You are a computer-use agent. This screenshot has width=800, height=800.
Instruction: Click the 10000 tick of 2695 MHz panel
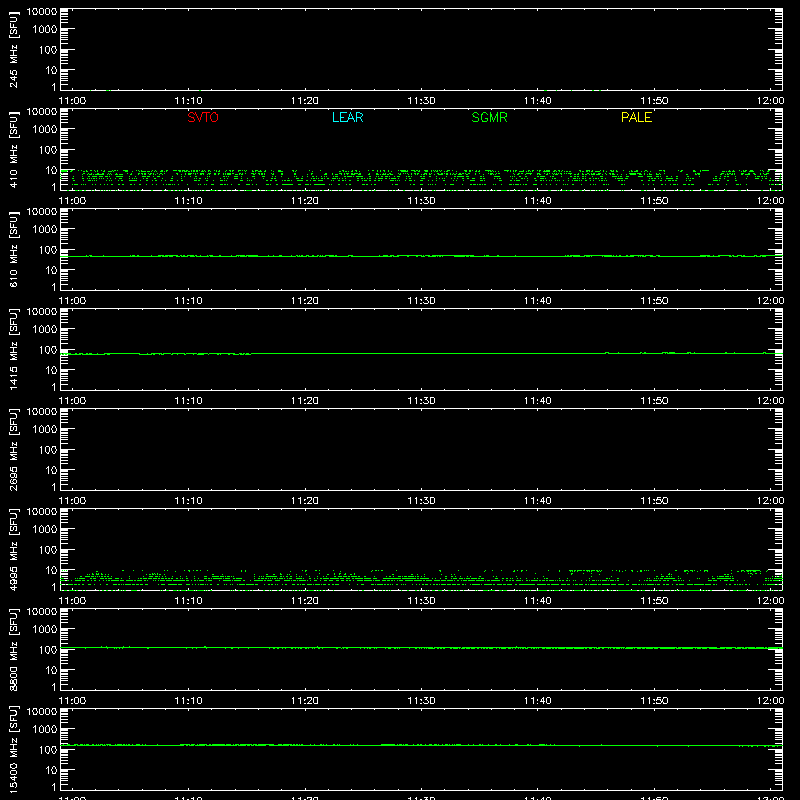point(42,412)
